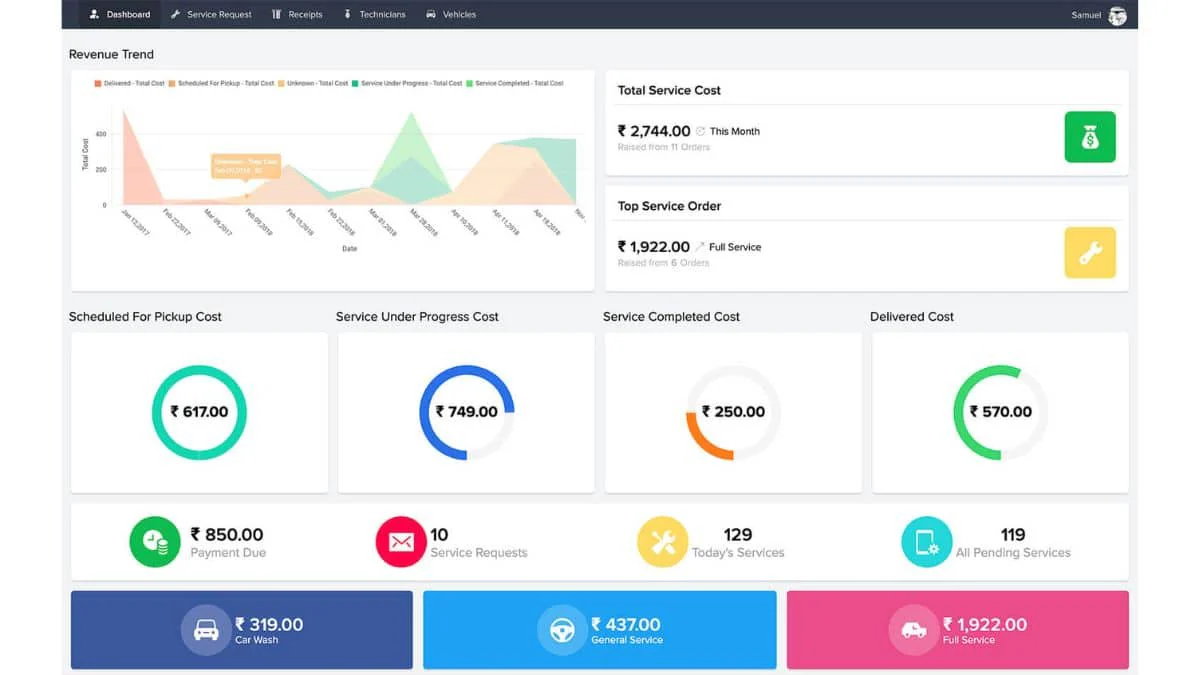The width and height of the screenshot is (1200, 675).
Task: Click the yellow tools Today's Services icon
Action: [x=663, y=542]
